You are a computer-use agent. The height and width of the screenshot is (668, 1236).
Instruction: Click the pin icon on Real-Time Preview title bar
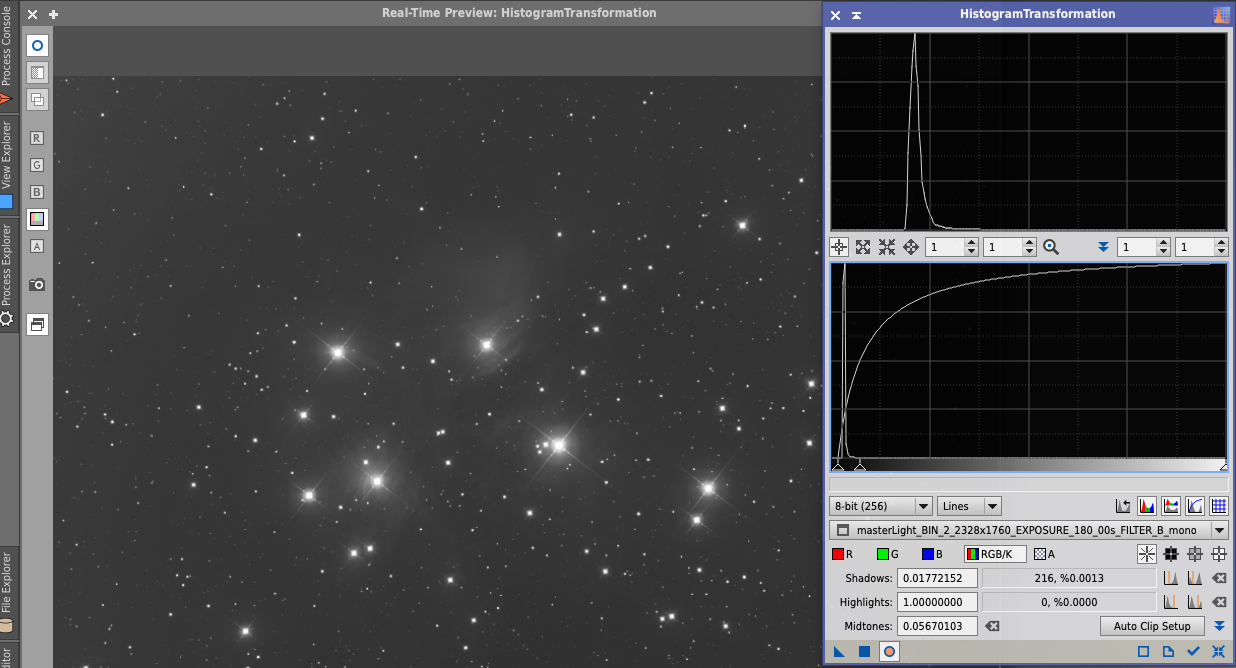point(54,14)
